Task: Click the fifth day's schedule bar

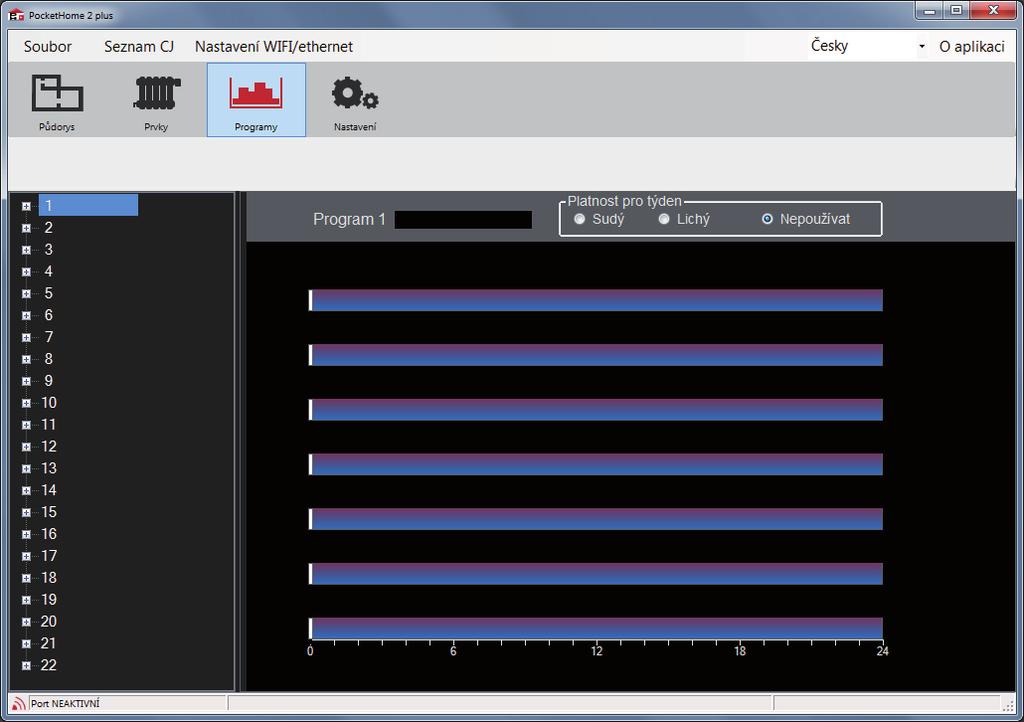Action: 596,519
